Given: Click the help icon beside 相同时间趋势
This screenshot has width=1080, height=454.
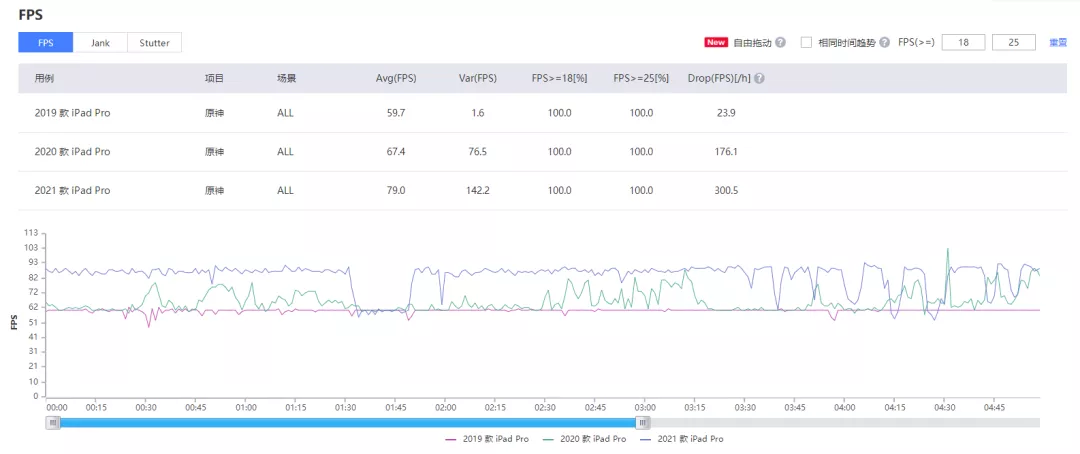Looking at the screenshot, I should [x=884, y=43].
